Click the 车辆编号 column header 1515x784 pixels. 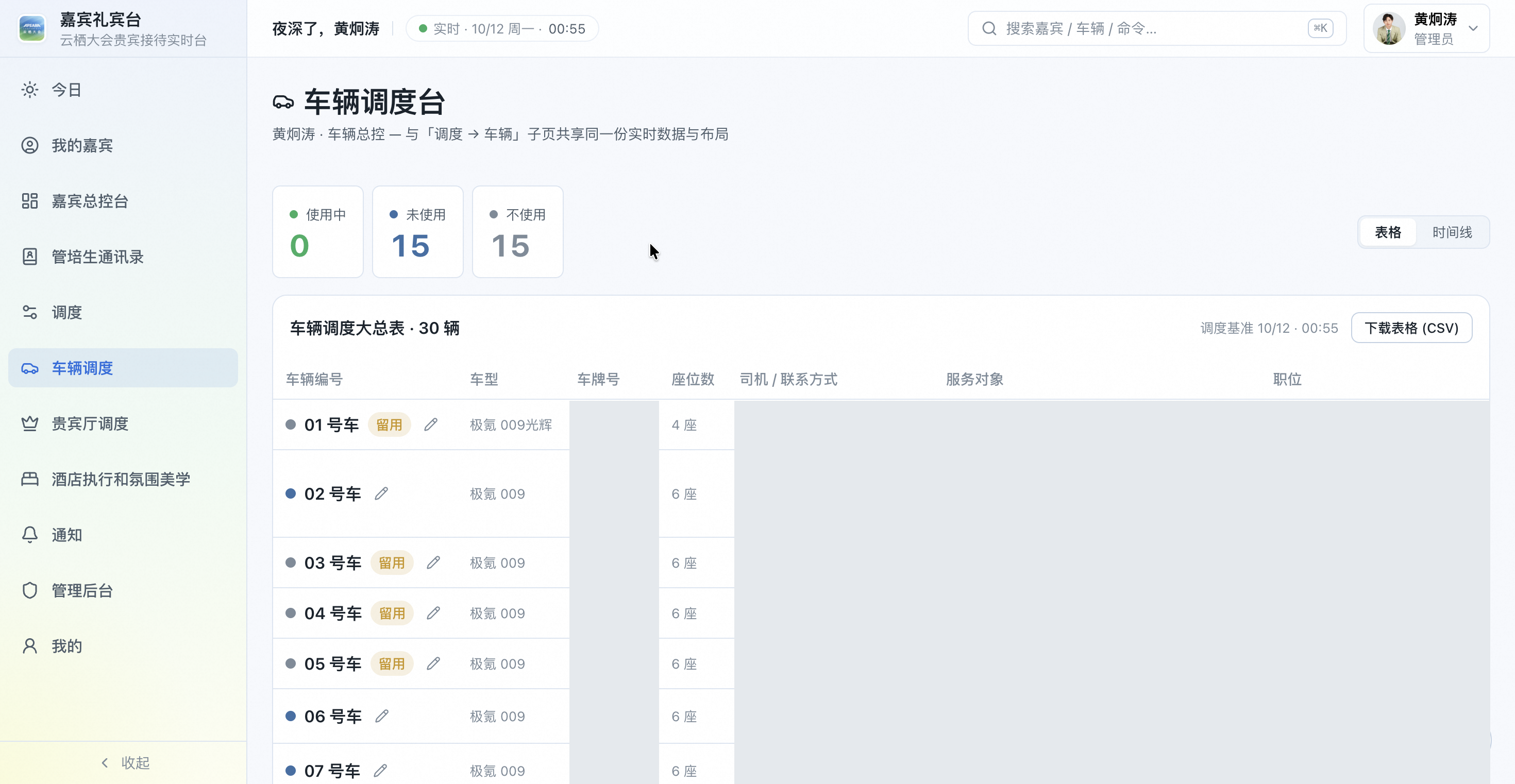point(314,380)
